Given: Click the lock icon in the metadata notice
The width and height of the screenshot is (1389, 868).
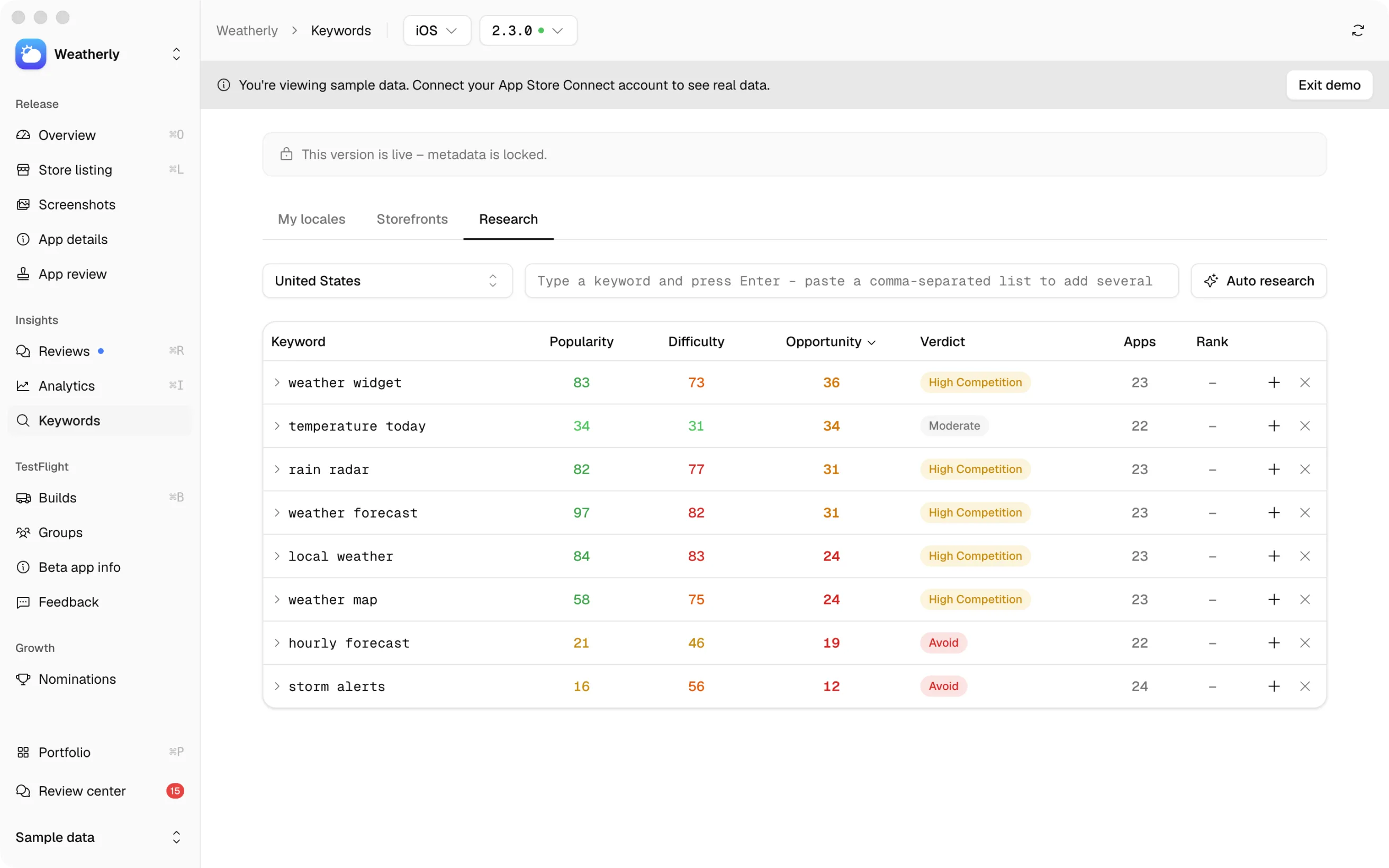Looking at the screenshot, I should (286, 154).
